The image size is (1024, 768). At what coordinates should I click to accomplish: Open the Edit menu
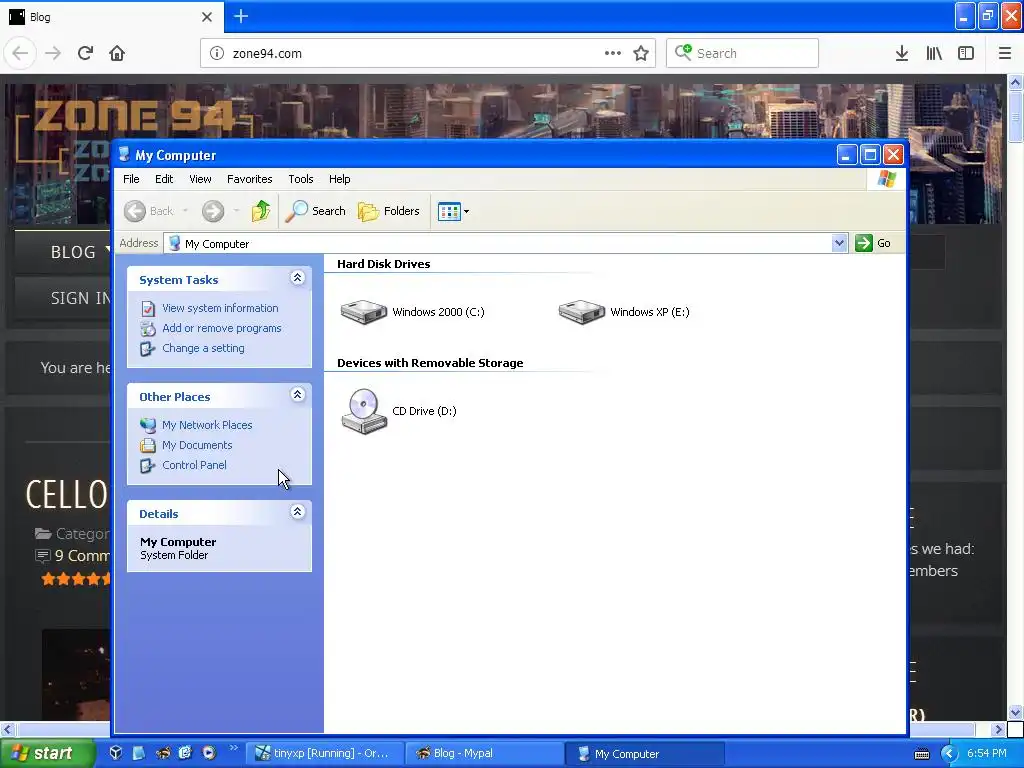[x=164, y=179]
